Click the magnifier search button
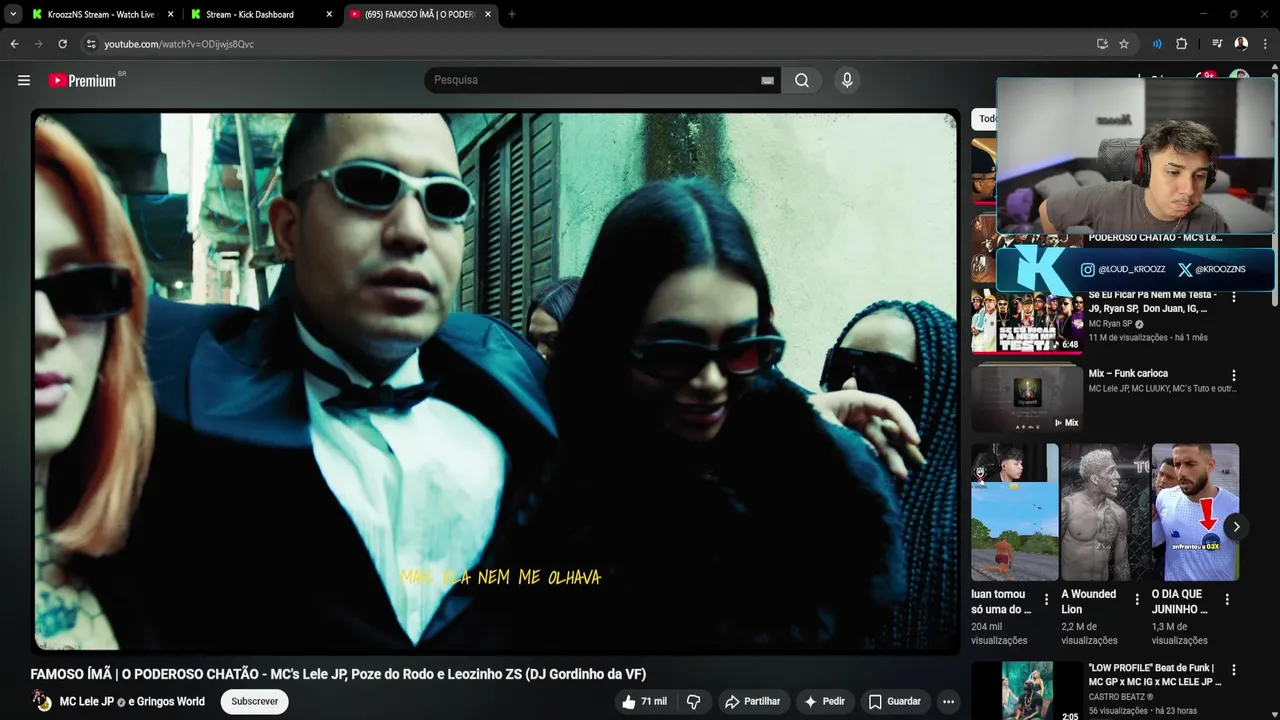The width and height of the screenshot is (1280, 720). (x=802, y=80)
